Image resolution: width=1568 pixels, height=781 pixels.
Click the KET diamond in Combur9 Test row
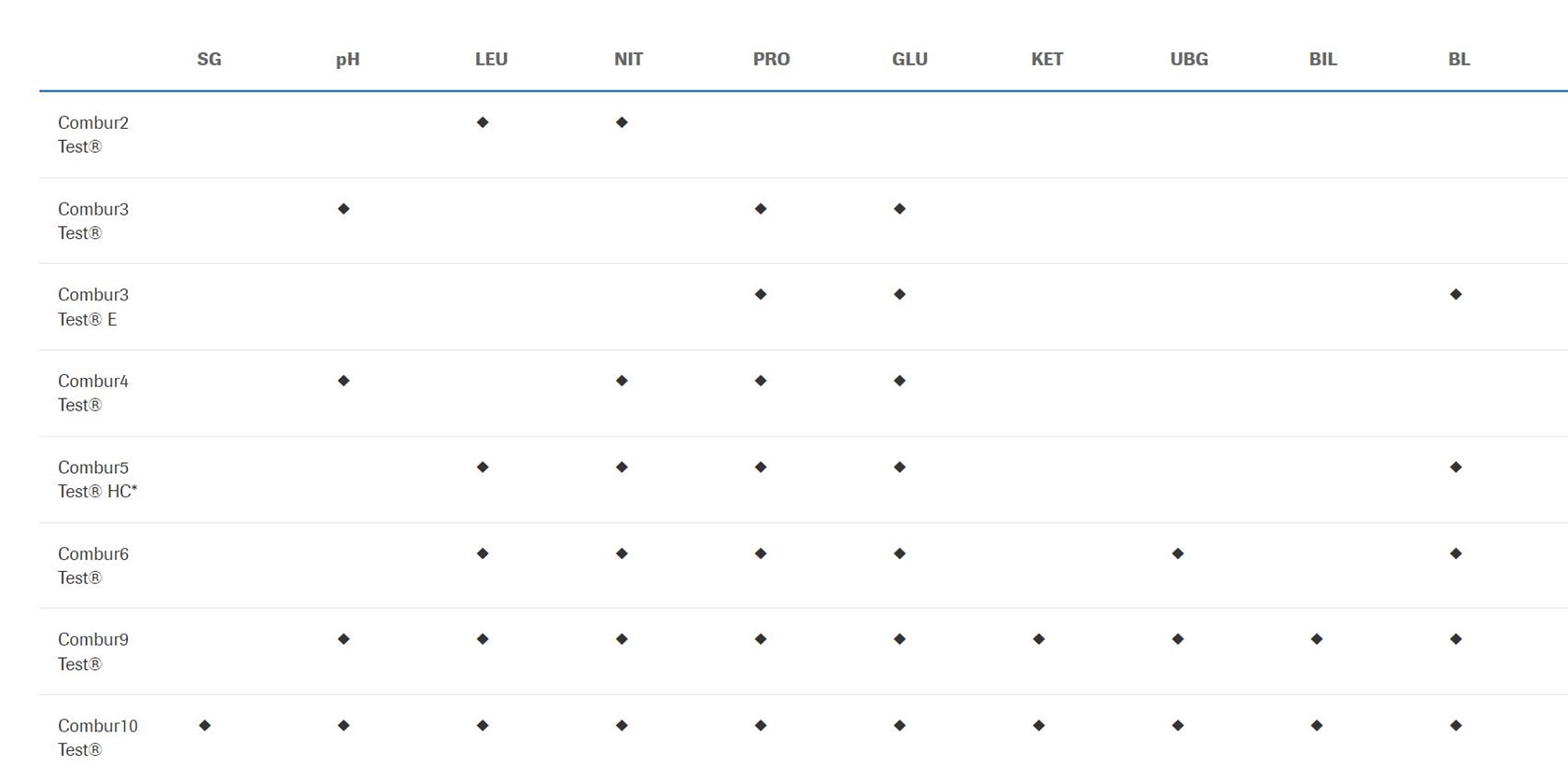point(1039,639)
